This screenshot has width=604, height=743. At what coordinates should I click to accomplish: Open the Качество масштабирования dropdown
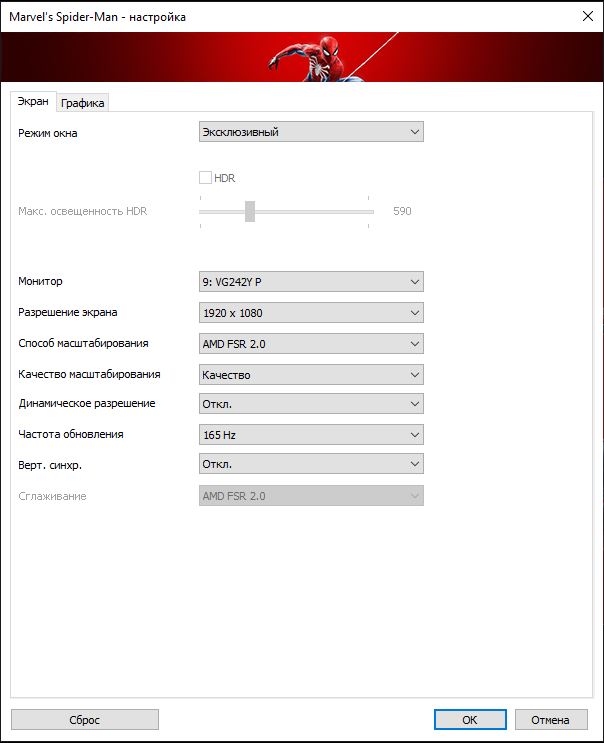click(311, 375)
